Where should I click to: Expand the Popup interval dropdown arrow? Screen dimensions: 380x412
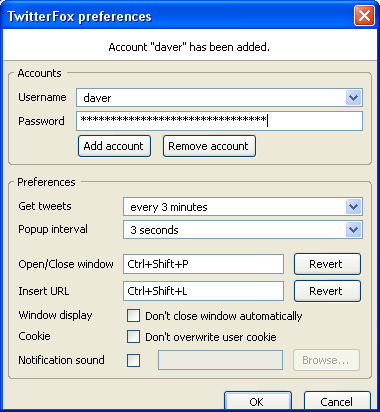coord(353,230)
